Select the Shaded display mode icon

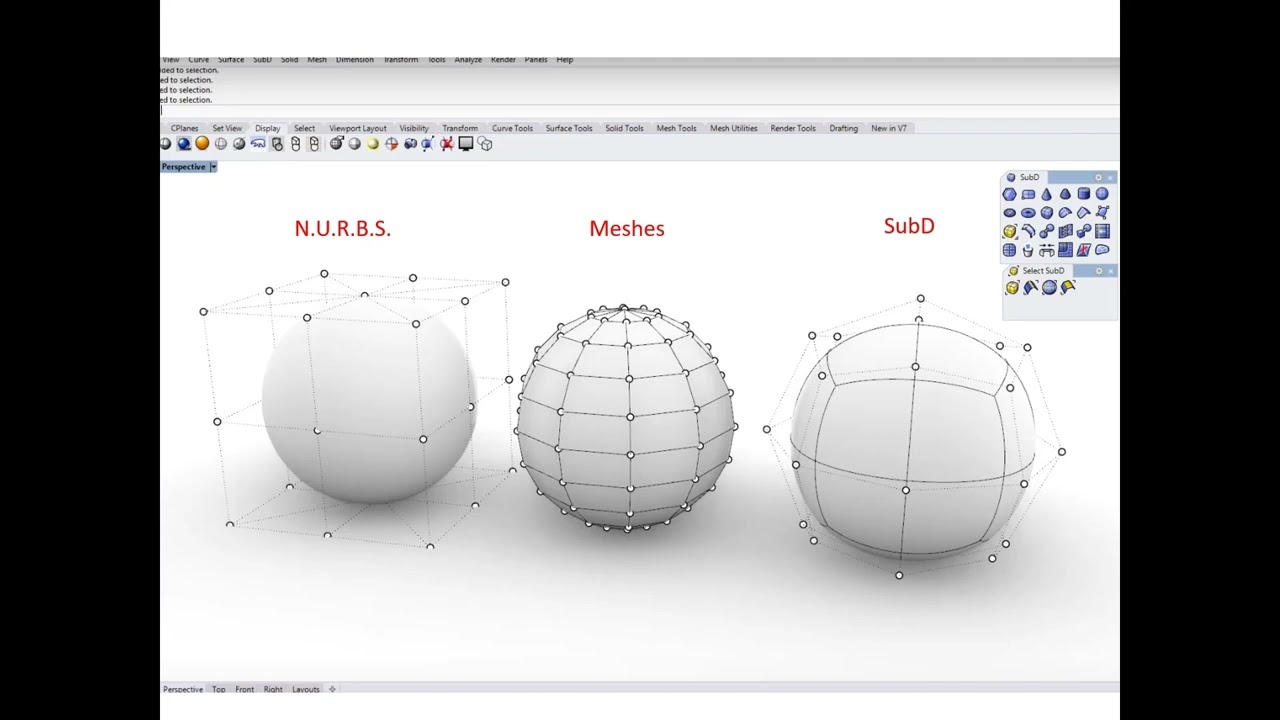pyautogui.click(x=183, y=144)
